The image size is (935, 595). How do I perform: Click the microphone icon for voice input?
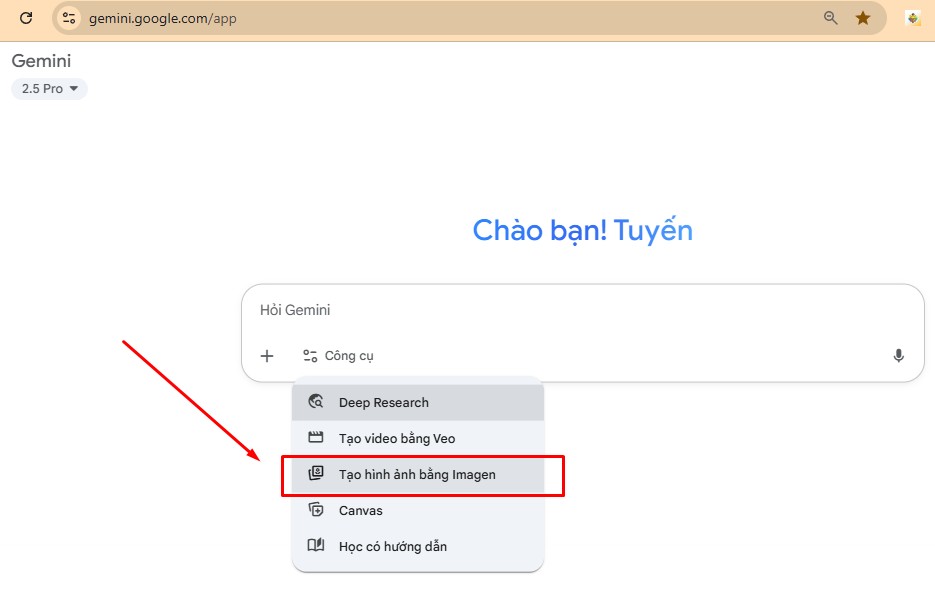(898, 356)
